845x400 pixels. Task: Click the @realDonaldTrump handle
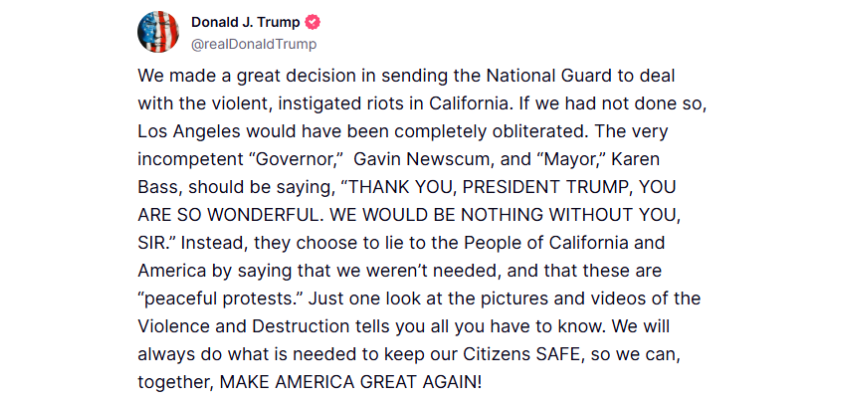point(254,44)
